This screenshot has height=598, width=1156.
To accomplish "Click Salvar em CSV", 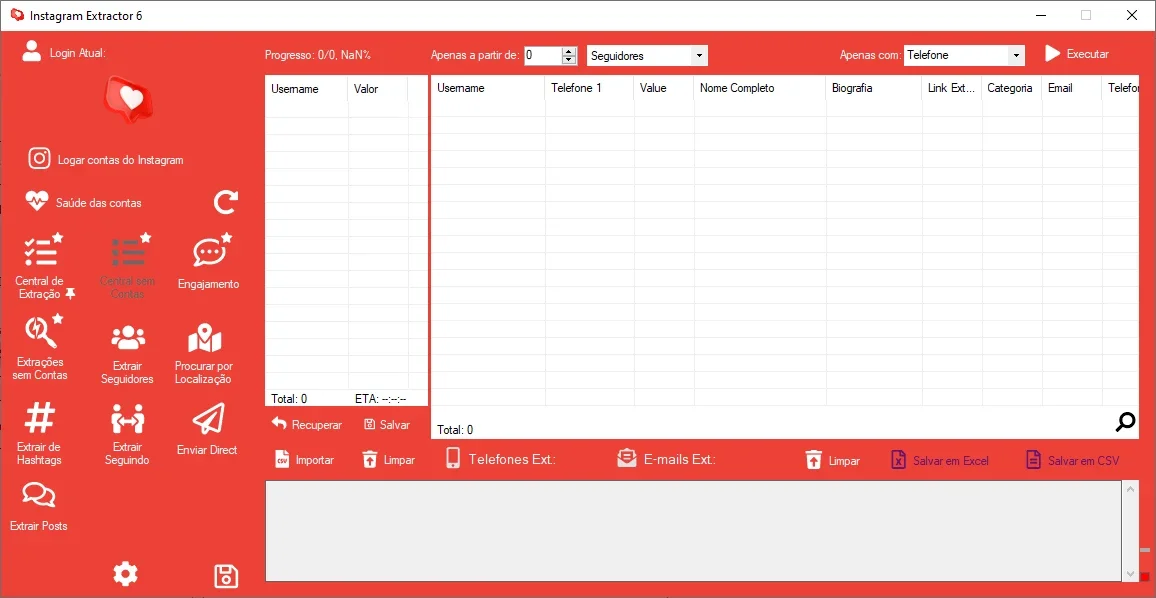I will click(1073, 460).
